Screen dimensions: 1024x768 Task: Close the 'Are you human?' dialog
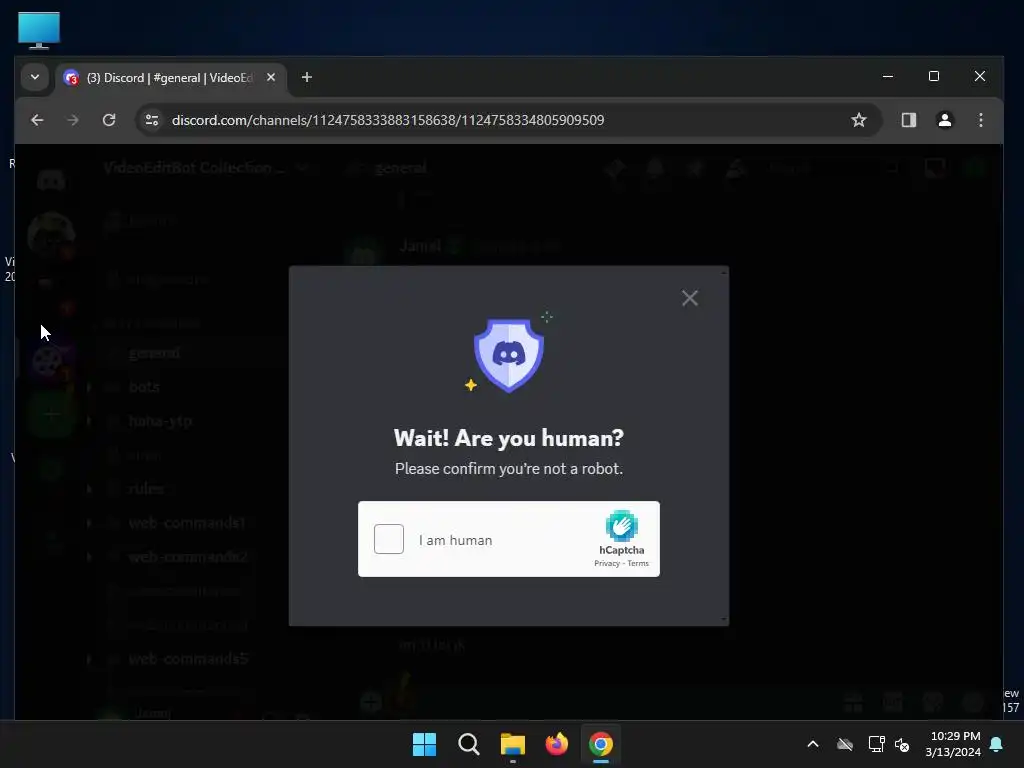(x=690, y=298)
